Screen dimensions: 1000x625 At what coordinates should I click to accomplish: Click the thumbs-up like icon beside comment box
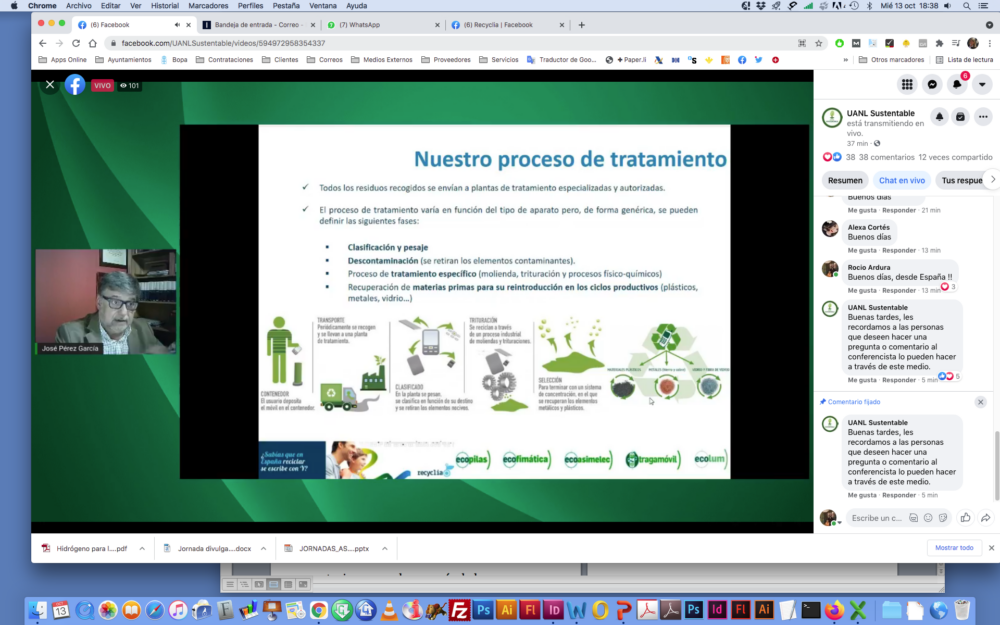965,517
